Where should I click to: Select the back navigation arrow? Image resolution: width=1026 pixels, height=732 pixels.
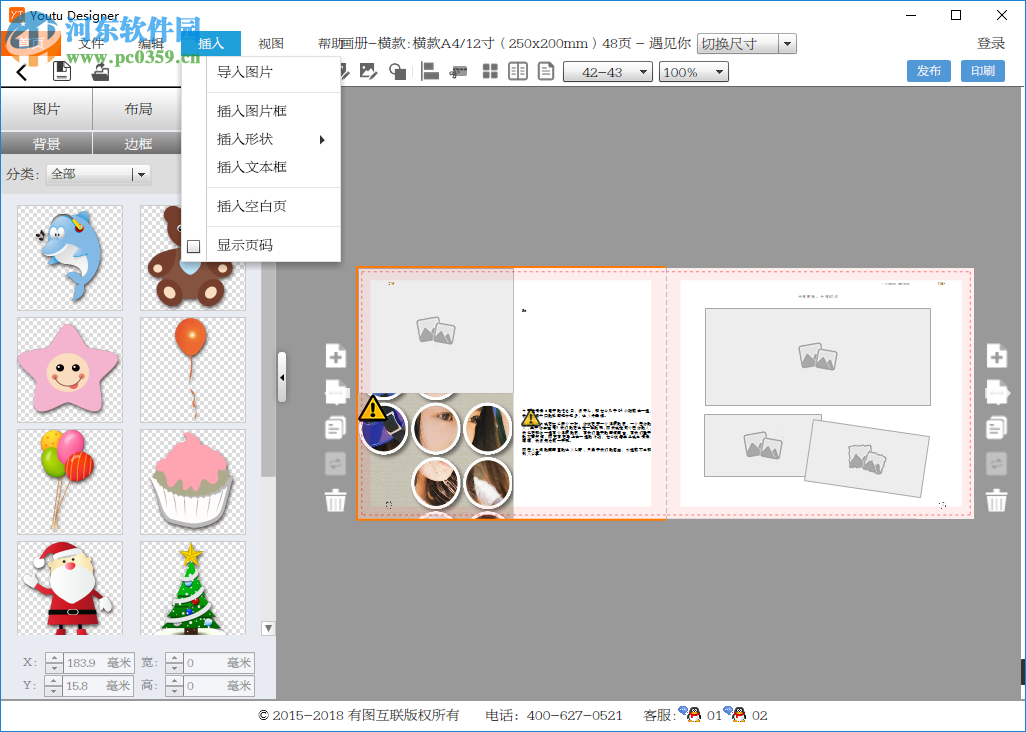(x=22, y=71)
